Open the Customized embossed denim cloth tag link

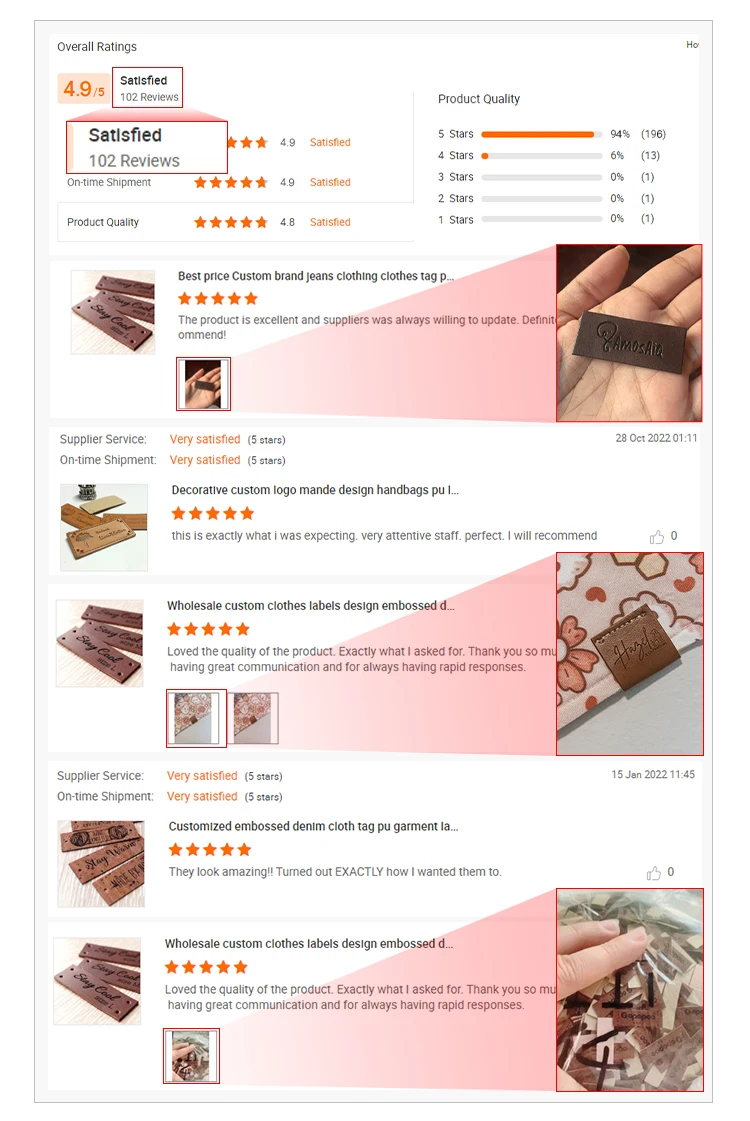coord(313,826)
